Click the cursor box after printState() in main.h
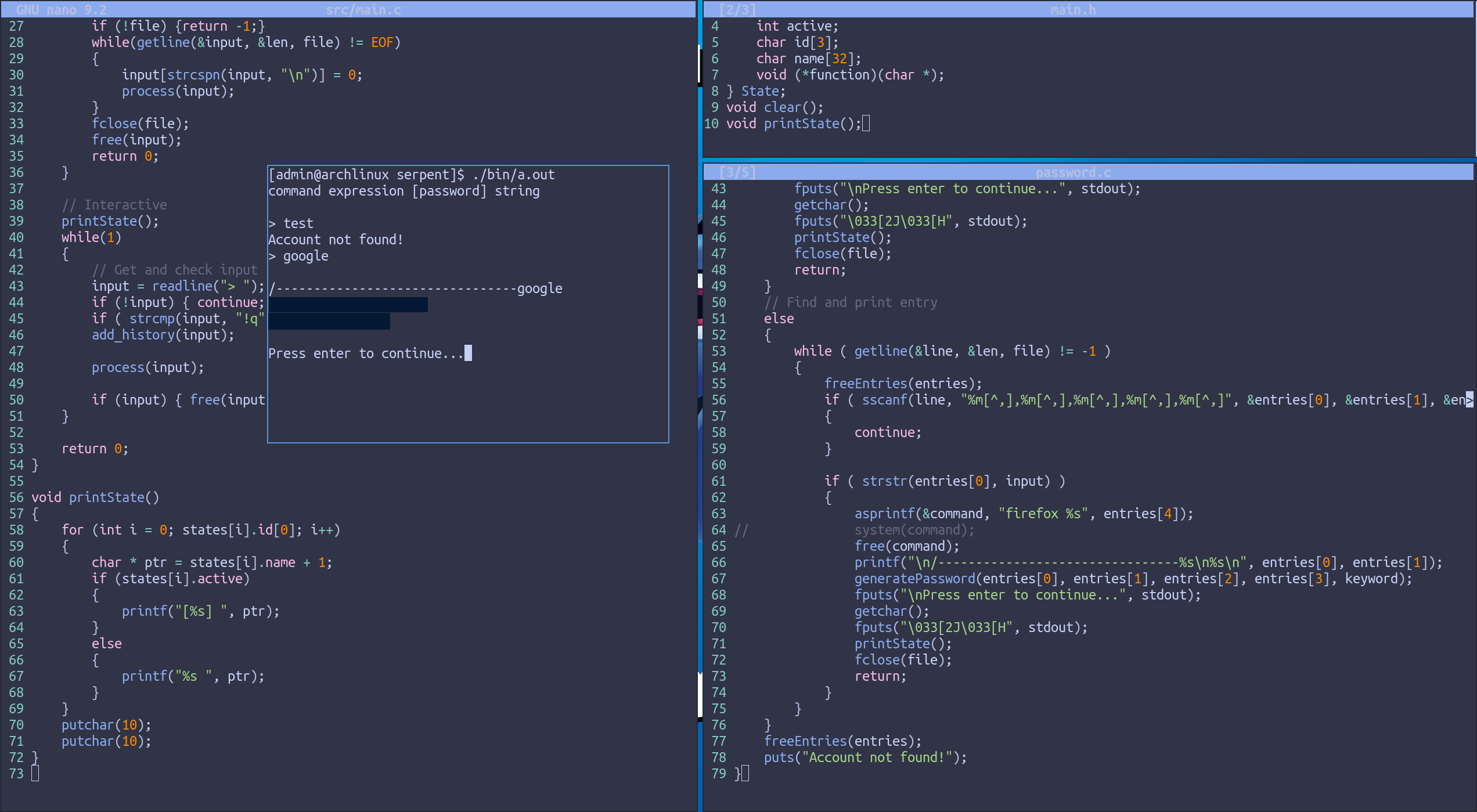This screenshot has height=812, width=1477. [866, 123]
